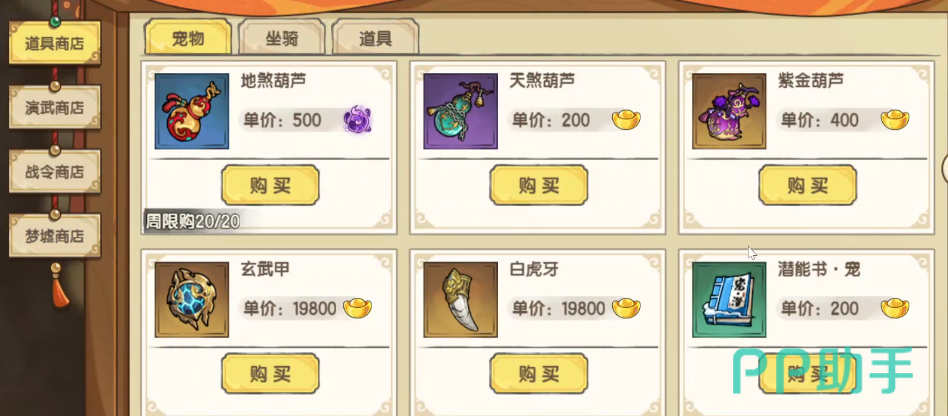
Task: Switch to the 道具 tab
Action: (375, 38)
